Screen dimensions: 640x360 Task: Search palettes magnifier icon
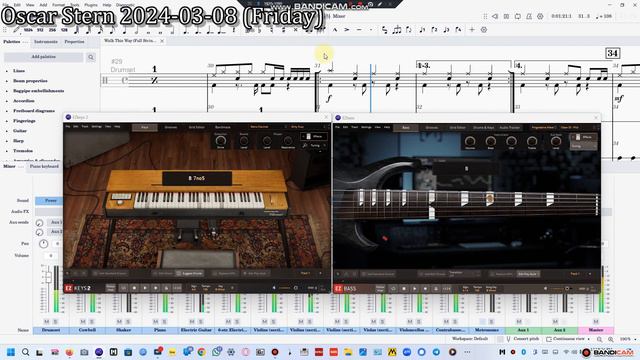(91, 58)
